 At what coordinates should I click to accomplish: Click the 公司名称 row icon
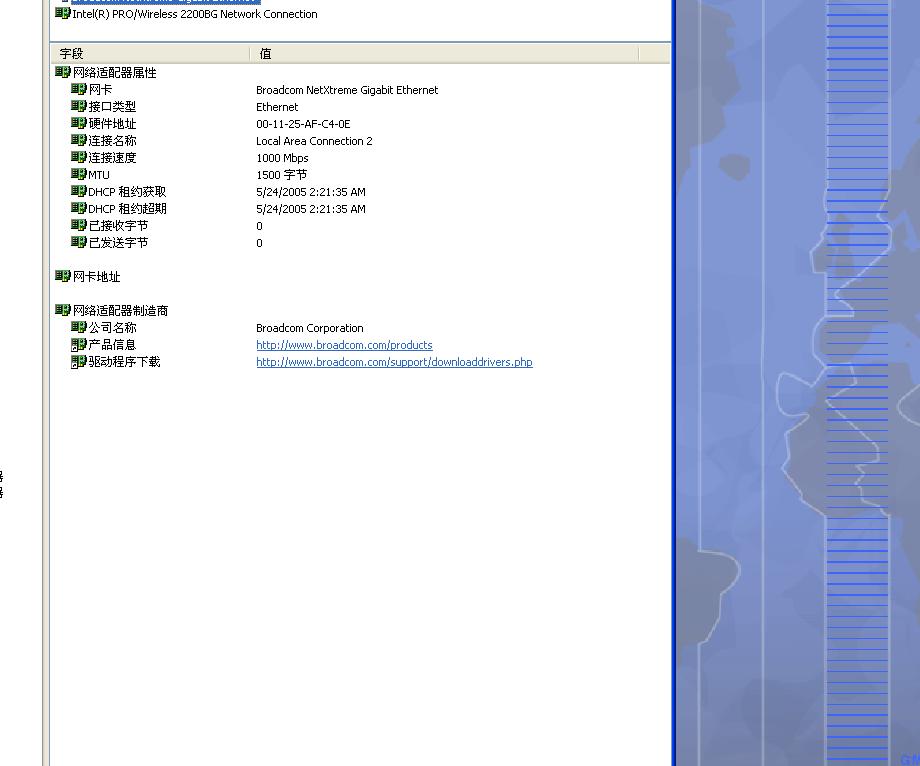pos(79,328)
